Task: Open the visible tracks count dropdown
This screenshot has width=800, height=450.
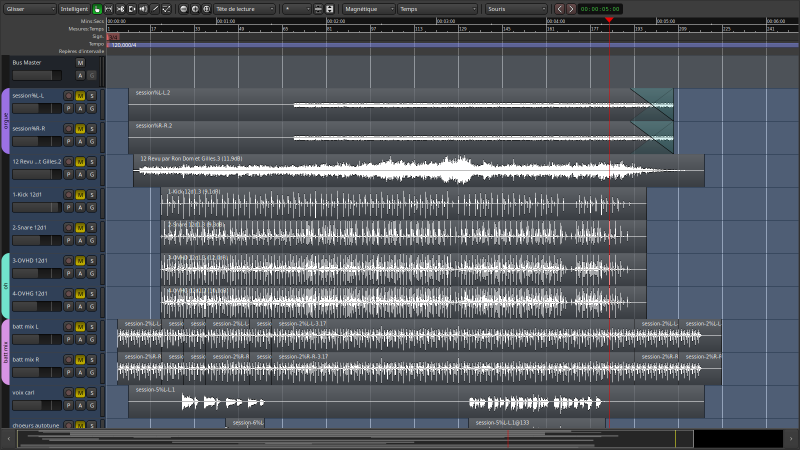Action: 296,9
